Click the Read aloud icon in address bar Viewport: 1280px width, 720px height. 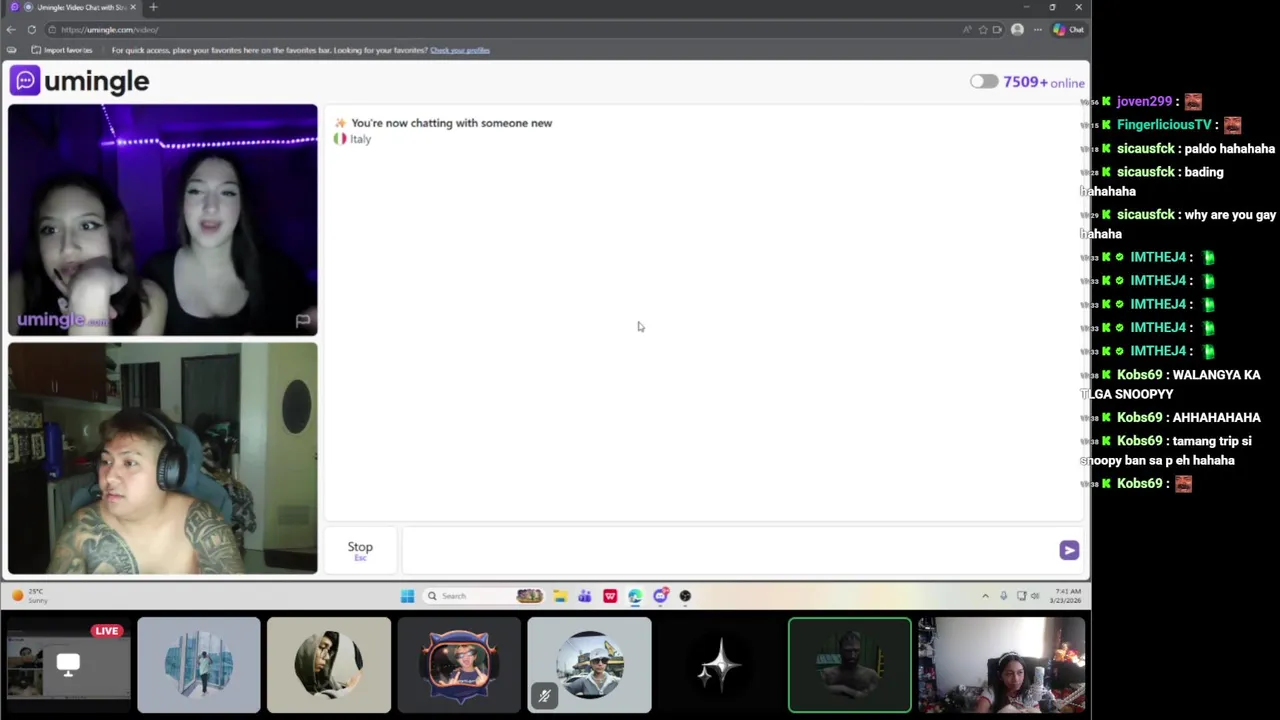coord(967,30)
